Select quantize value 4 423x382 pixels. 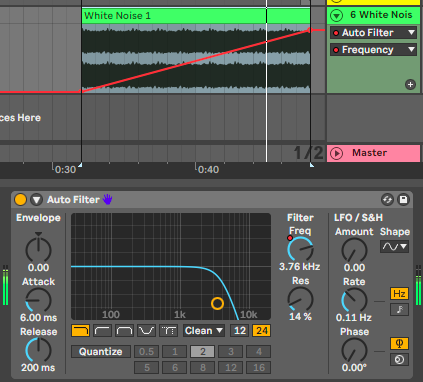[x=259, y=352]
